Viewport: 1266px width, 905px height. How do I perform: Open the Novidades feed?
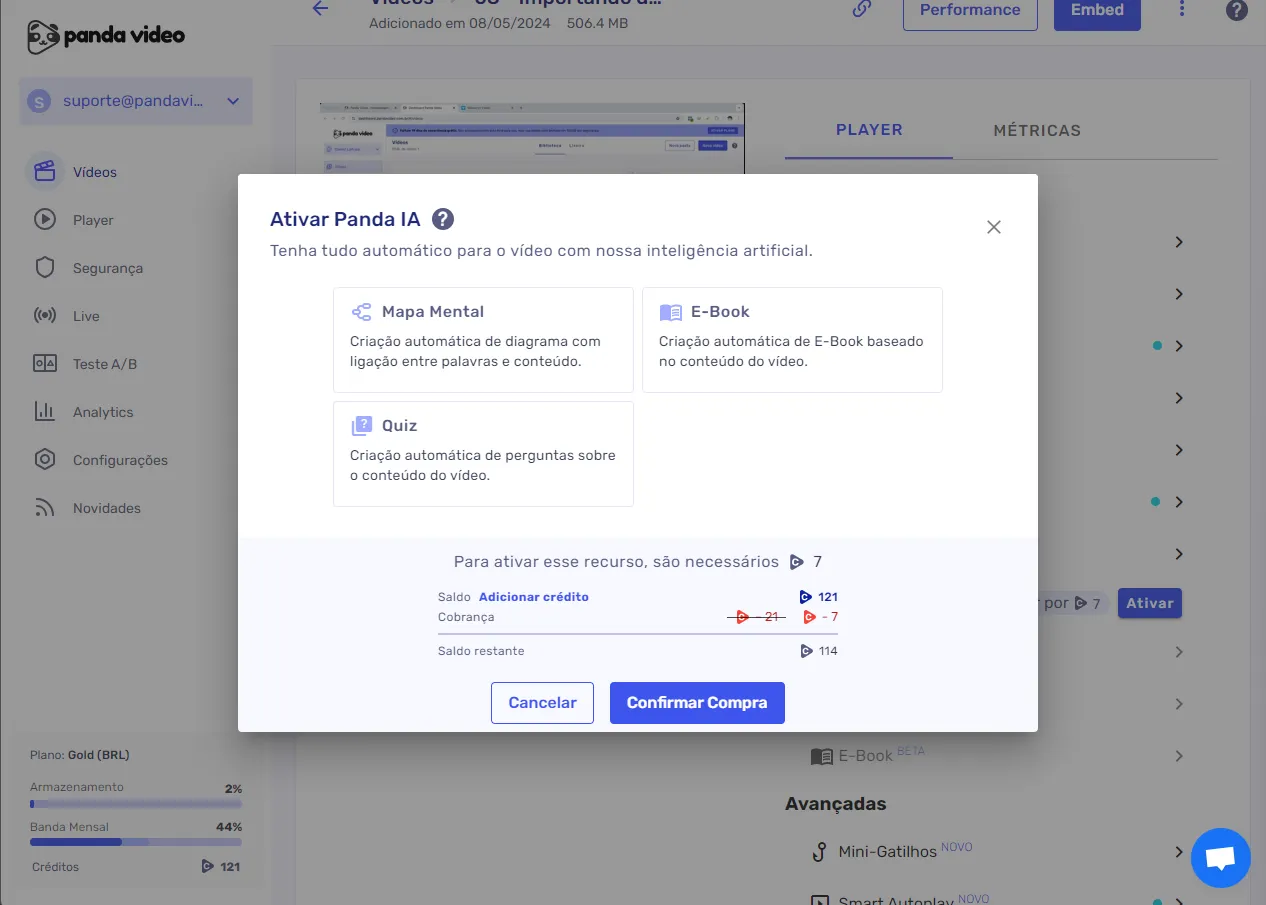pos(107,507)
